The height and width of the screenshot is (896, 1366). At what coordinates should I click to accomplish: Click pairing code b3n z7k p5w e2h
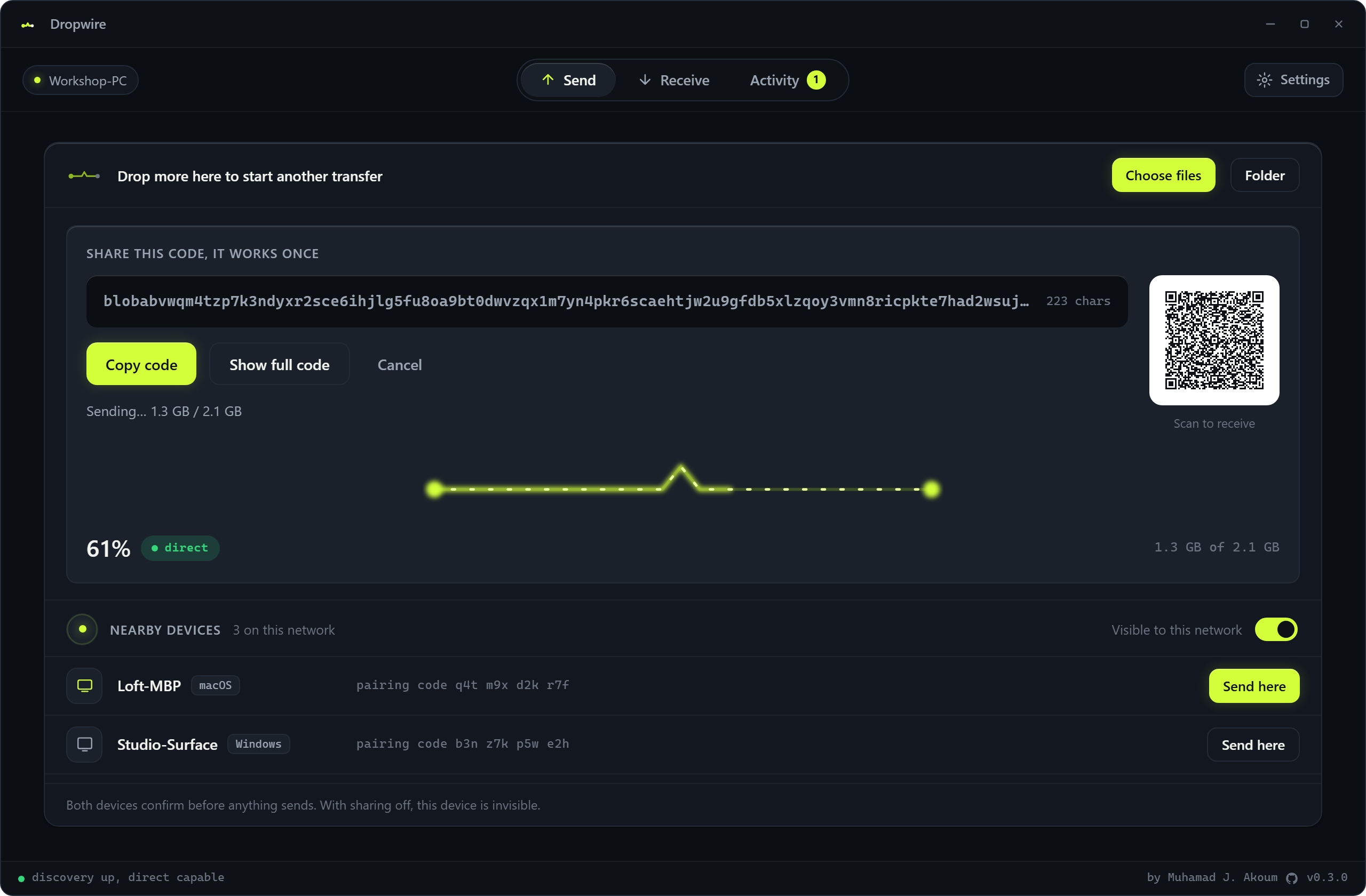tap(463, 743)
